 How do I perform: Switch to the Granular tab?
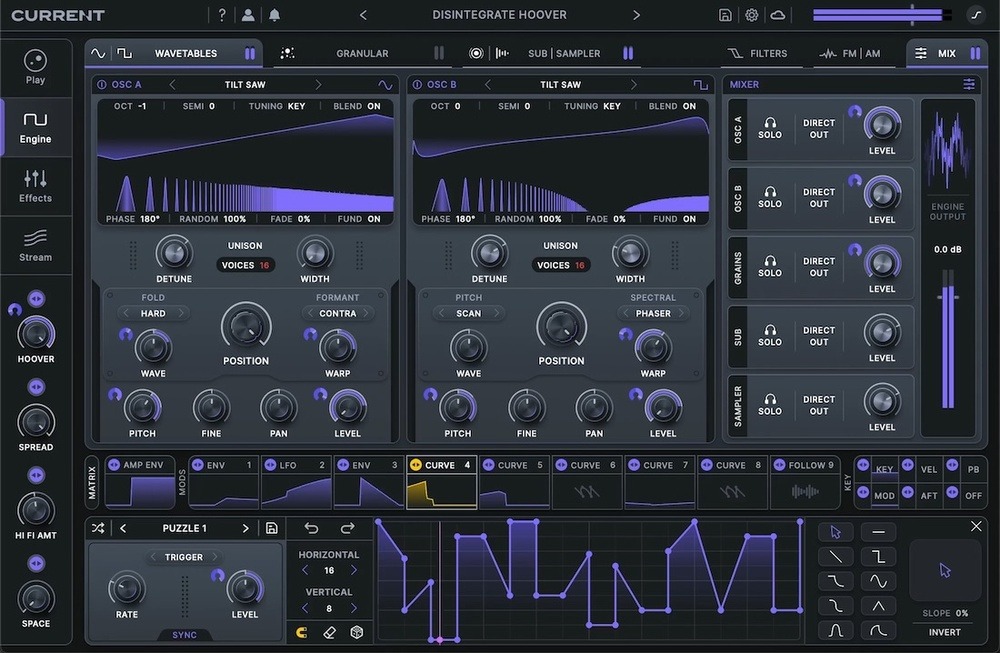(x=362, y=54)
